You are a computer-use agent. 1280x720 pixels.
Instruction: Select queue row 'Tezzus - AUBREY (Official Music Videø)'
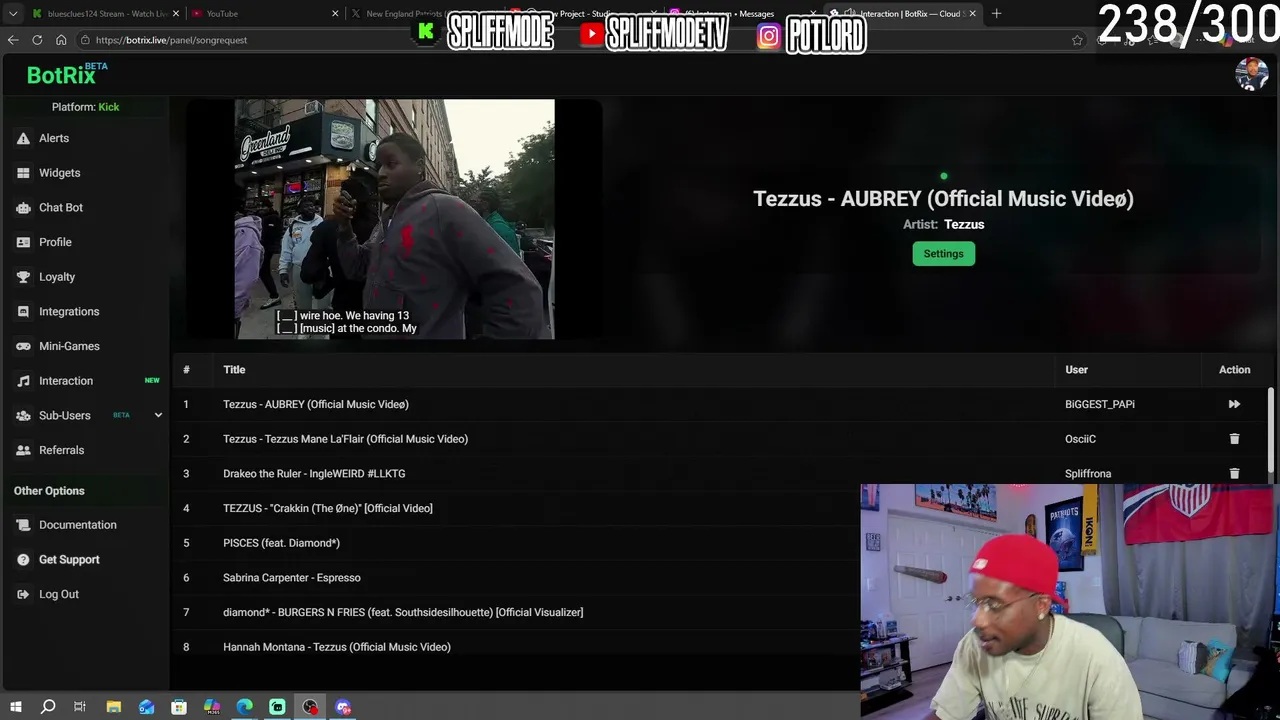(316, 404)
